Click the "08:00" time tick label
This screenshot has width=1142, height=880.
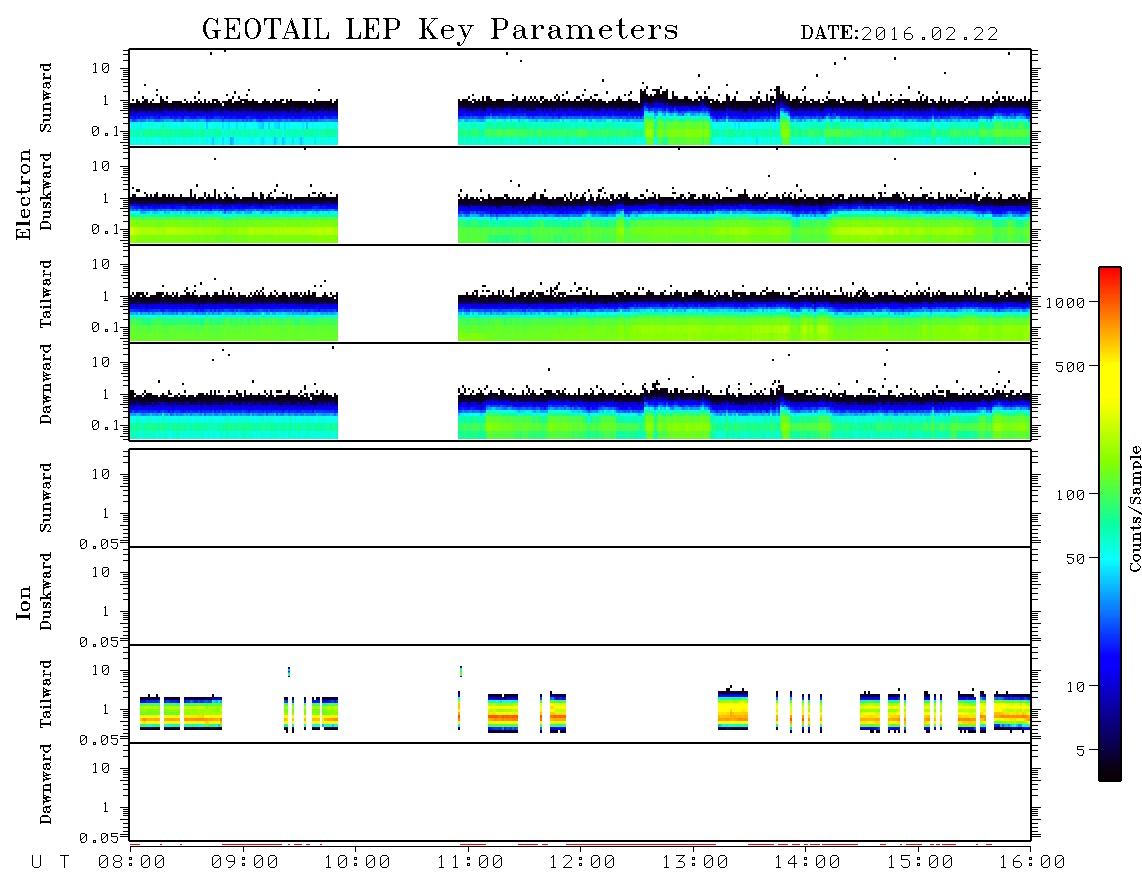point(132,862)
